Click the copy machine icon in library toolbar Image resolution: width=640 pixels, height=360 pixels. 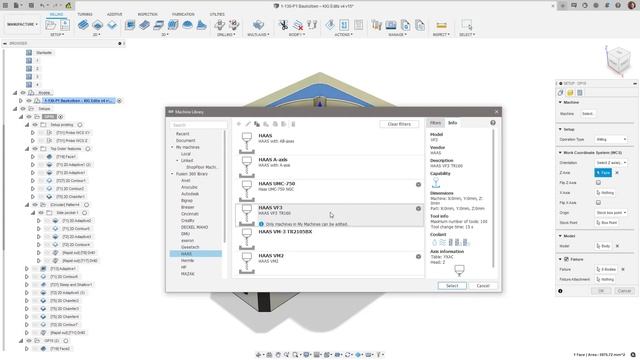pos(257,124)
